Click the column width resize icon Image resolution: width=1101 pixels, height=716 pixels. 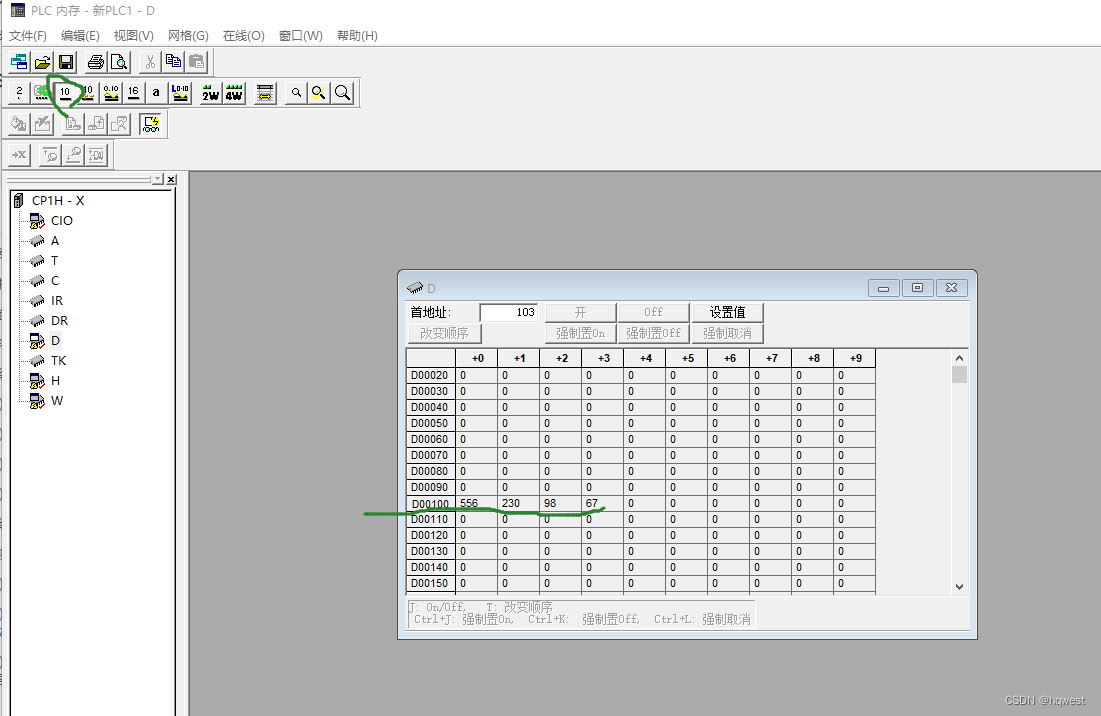click(x=265, y=93)
